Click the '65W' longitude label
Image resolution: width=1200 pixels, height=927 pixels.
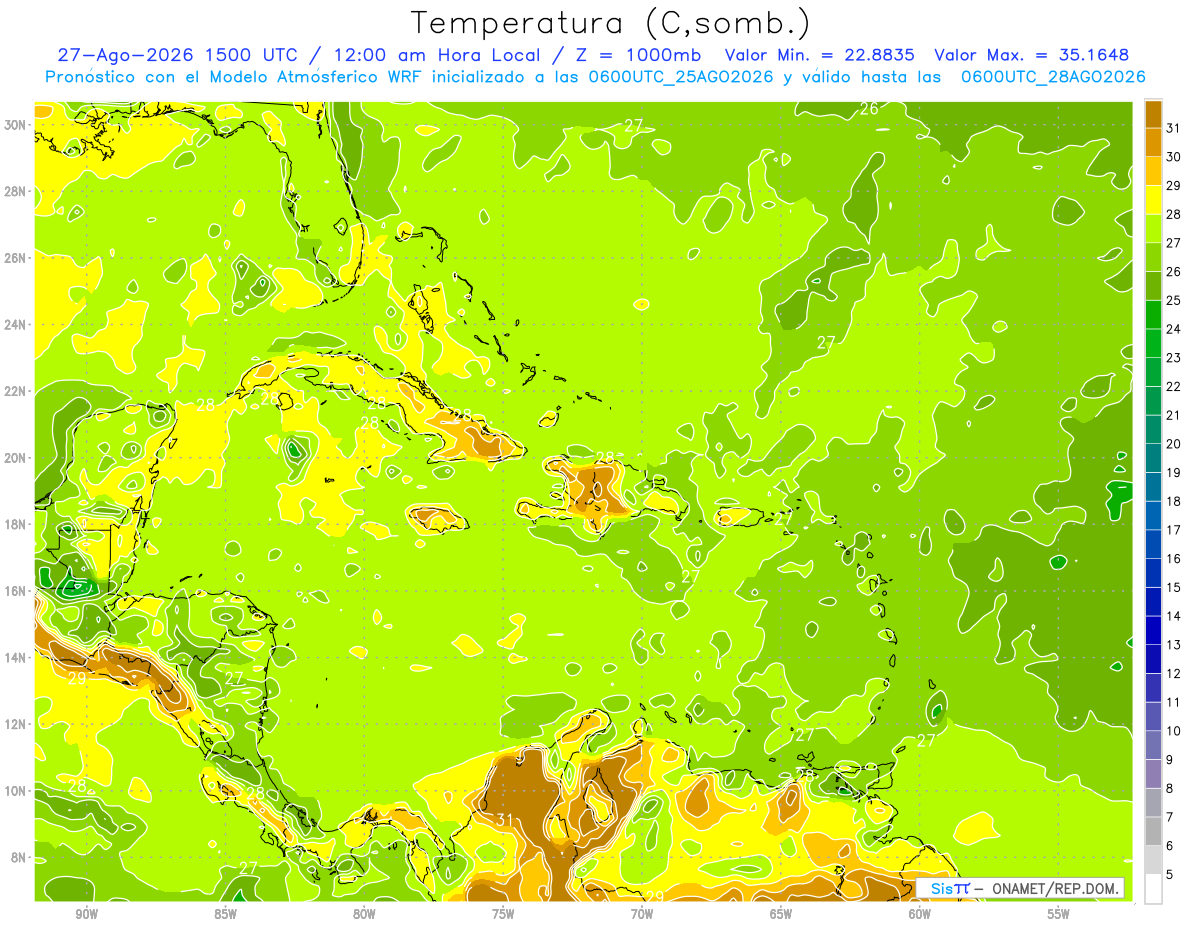click(781, 914)
